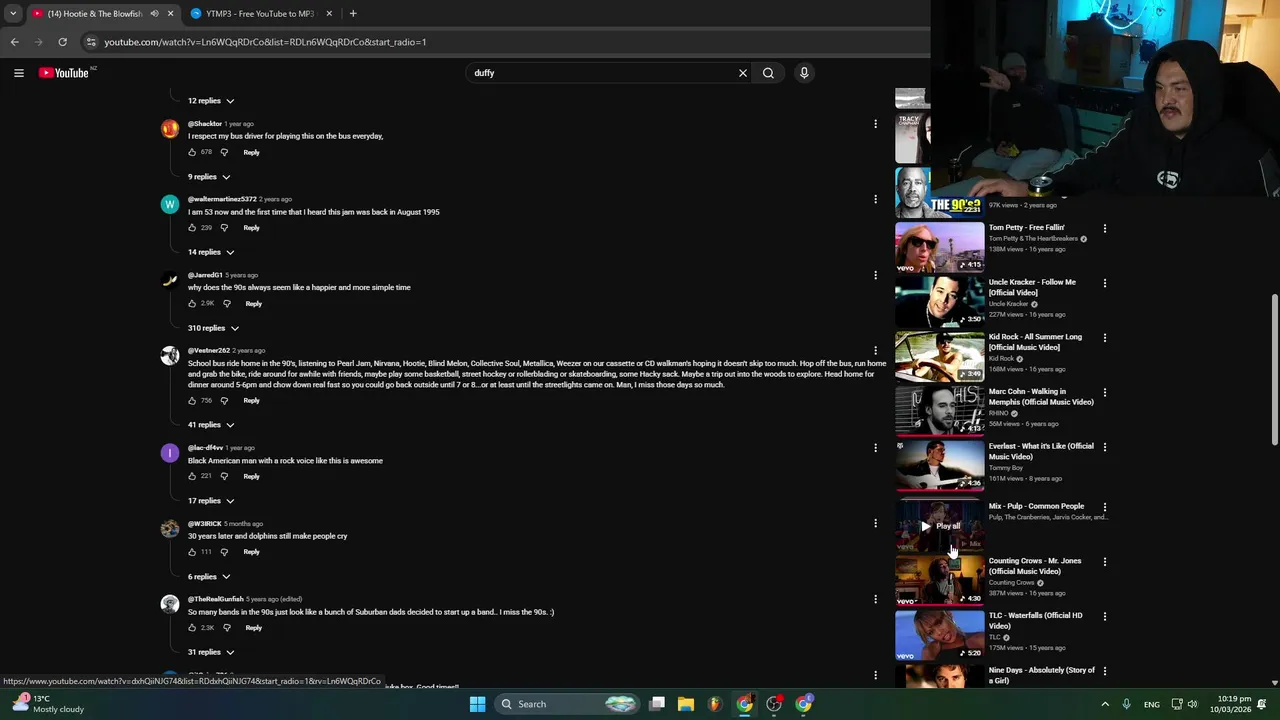1280x720 pixels.
Task: Open action menu for @Shacktor's comment
Action: point(875,124)
